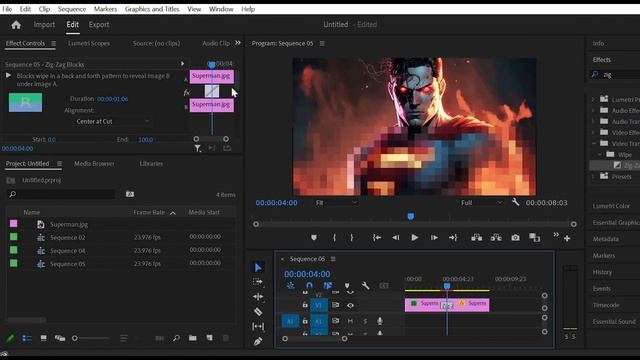The width and height of the screenshot is (640, 360).
Task: Click New Item icon in Project panel
Action: (x=209, y=338)
